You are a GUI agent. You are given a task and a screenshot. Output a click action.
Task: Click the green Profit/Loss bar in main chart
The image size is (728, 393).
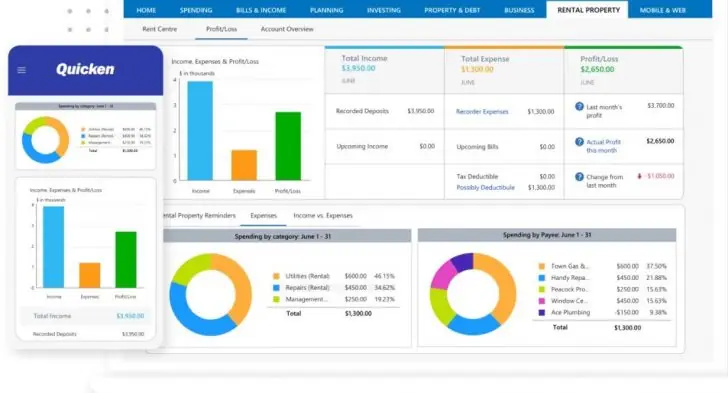(288, 146)
